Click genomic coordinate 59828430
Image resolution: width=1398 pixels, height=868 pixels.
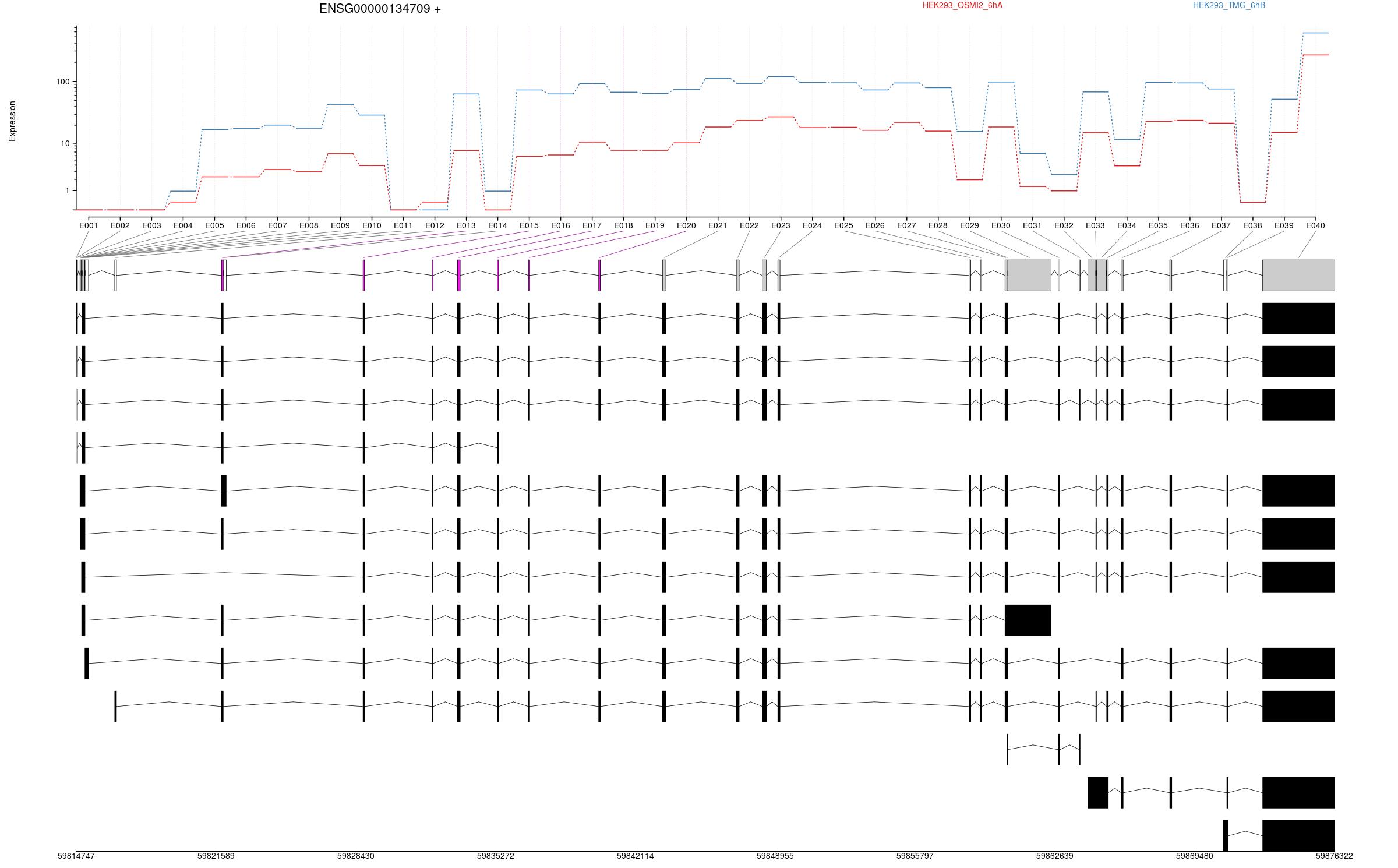(x=355, y=856)
